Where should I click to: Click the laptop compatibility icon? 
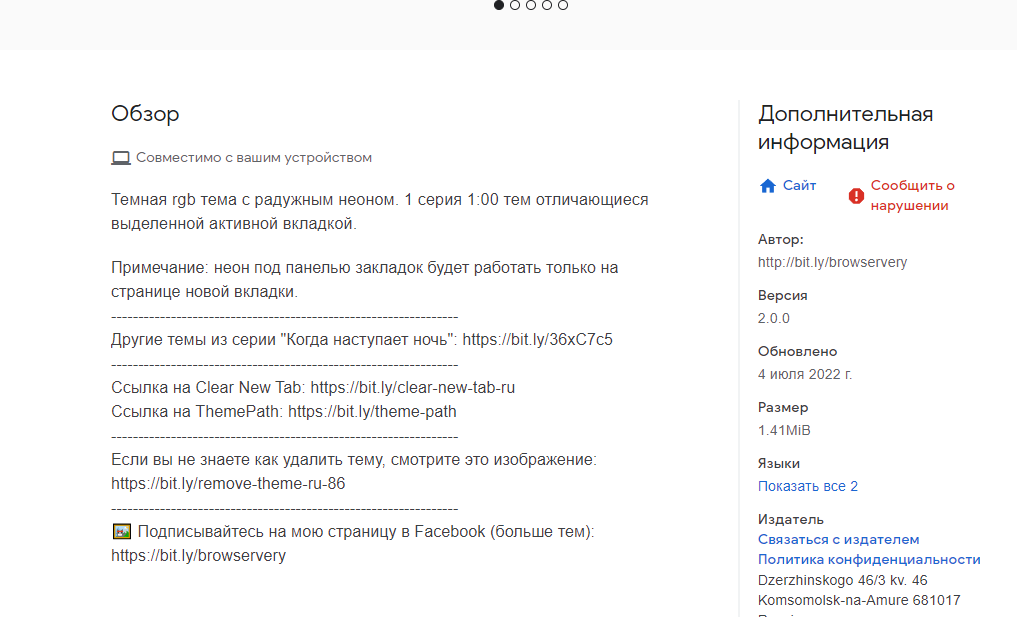(x=121, y=158)
